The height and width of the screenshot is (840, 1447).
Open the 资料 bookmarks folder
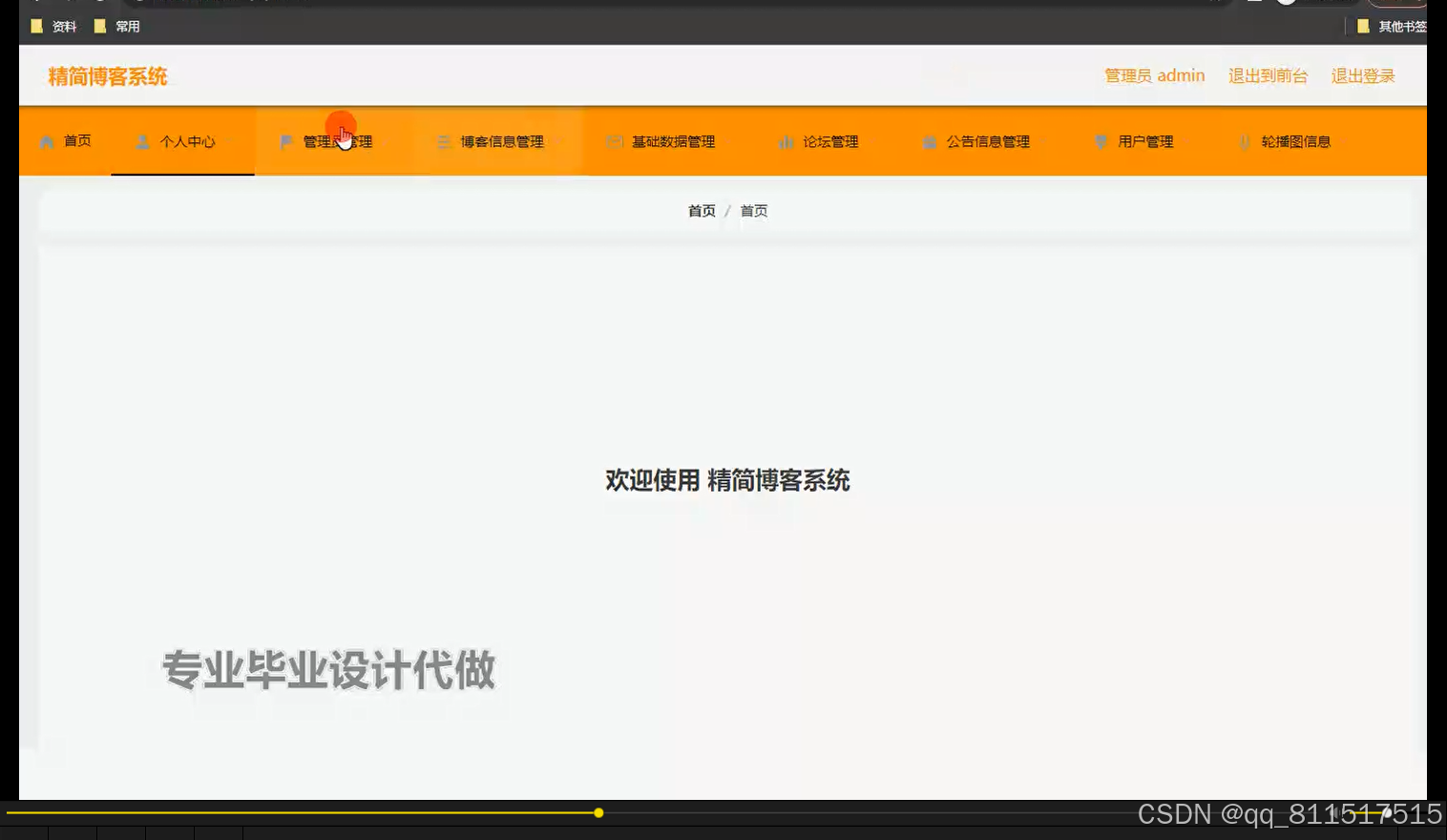click(x=54, y=26)
